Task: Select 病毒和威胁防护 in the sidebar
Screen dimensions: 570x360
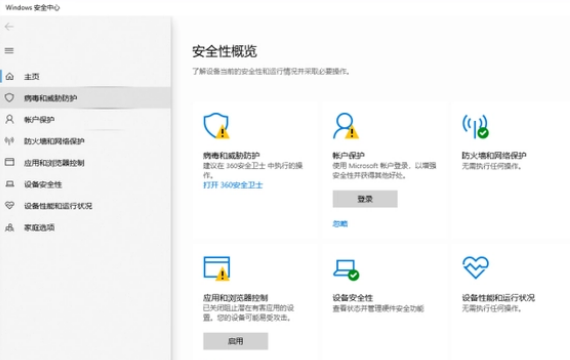Action: (86, 98)
